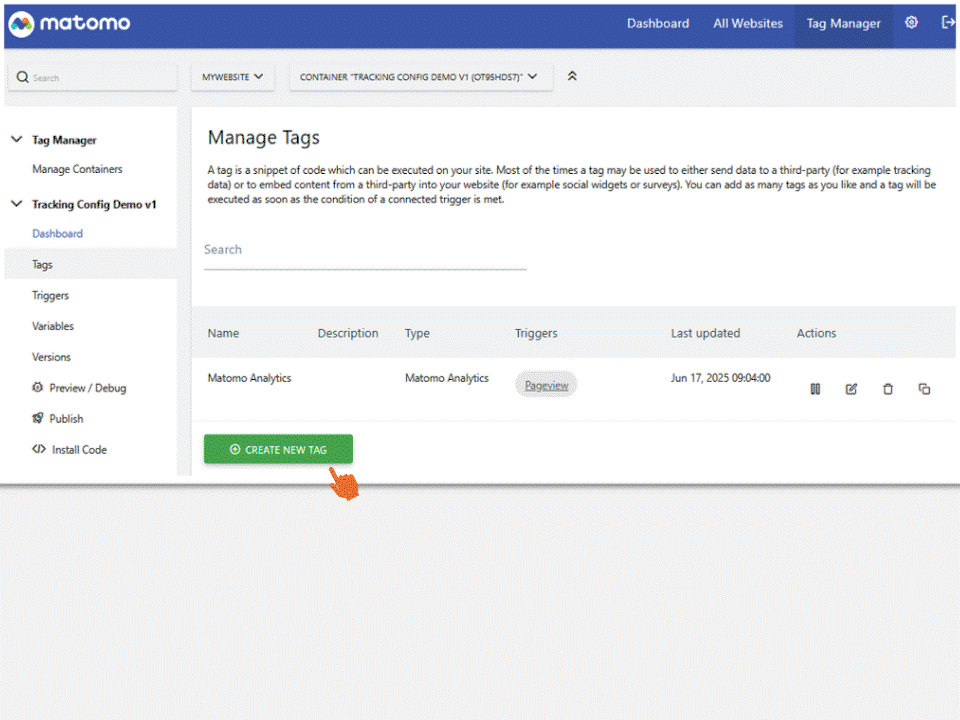
Task: Click the CREATE NEW TAG button
Action: pos(278,449)
